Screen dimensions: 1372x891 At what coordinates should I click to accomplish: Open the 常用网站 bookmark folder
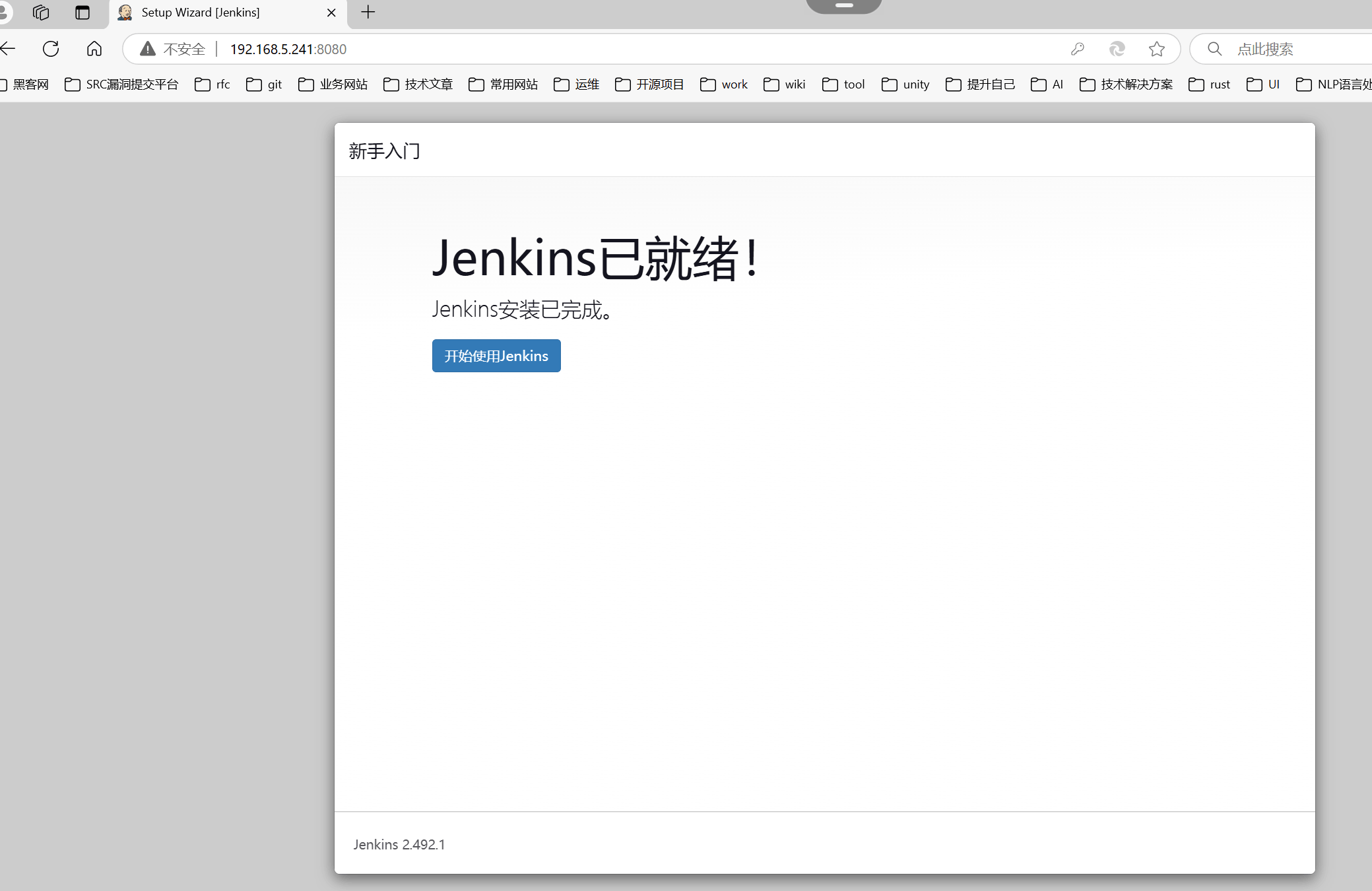pyautogui.click(x=504, y=84)
